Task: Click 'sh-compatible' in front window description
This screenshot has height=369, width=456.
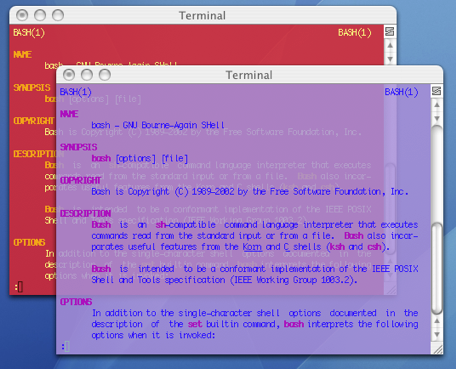Action: click(186, 225)
